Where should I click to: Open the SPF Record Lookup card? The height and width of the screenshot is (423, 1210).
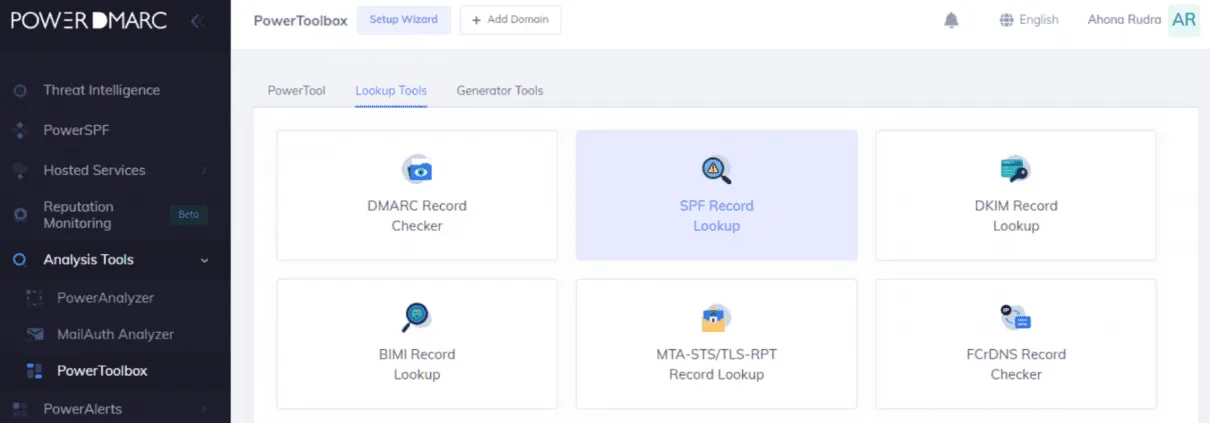point(716,195)
